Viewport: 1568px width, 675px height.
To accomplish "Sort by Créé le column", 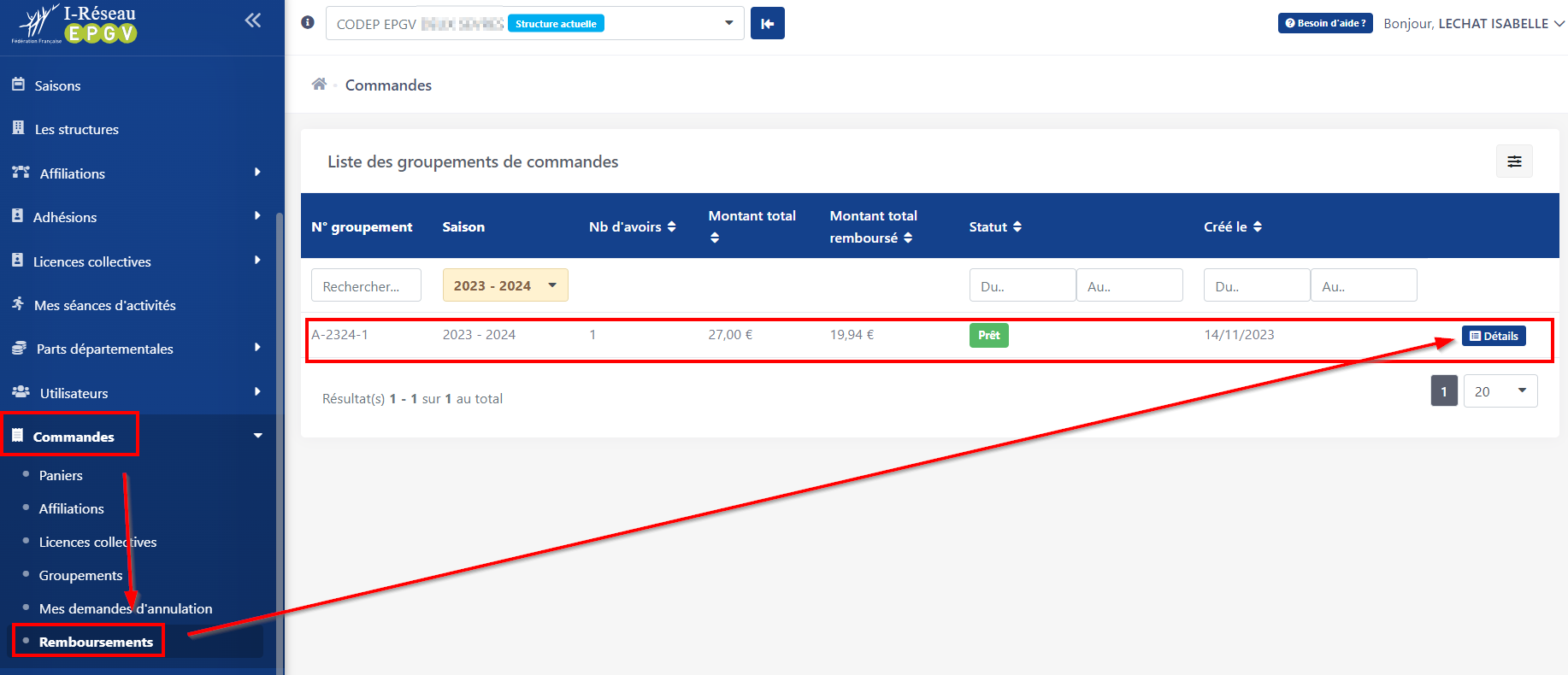I will pos(1258,226).
